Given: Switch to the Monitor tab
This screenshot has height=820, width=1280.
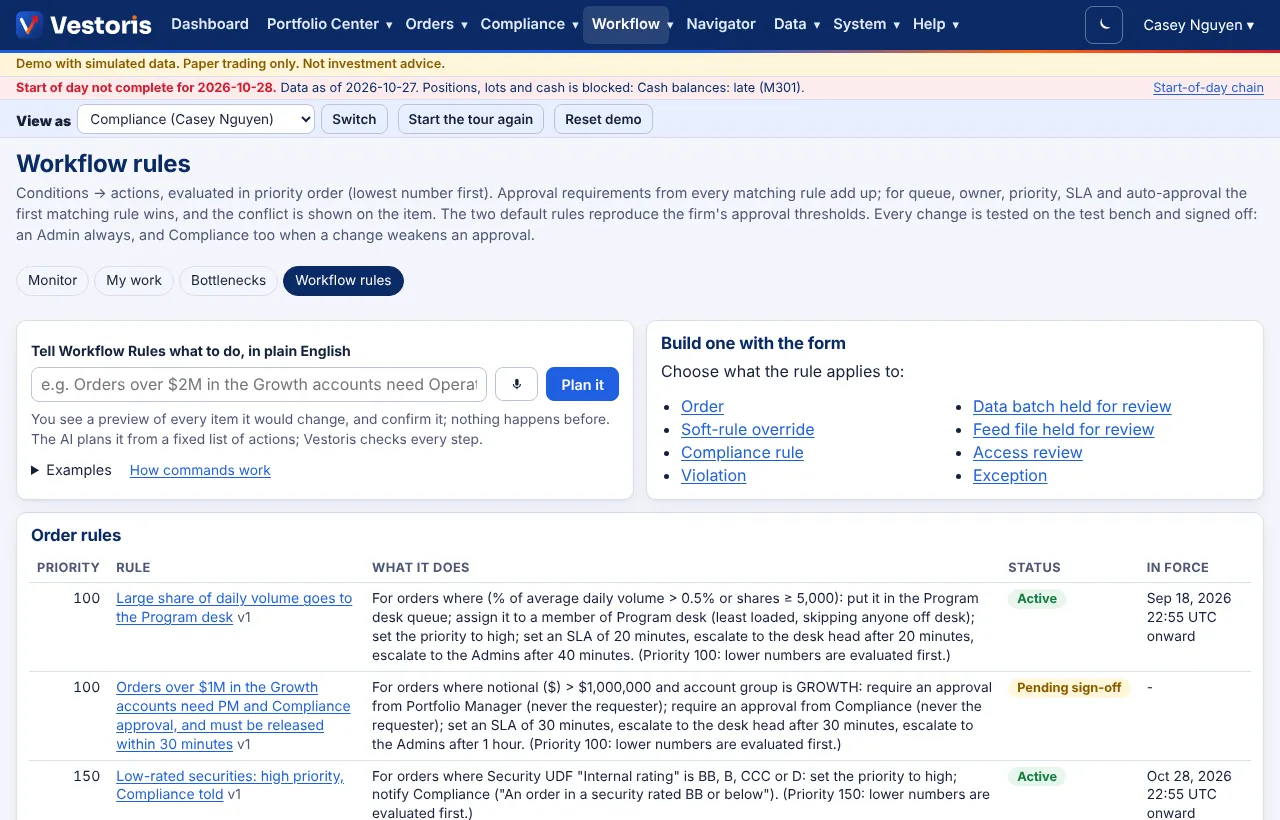Looking at the screenshot, I should click(53, 280).
